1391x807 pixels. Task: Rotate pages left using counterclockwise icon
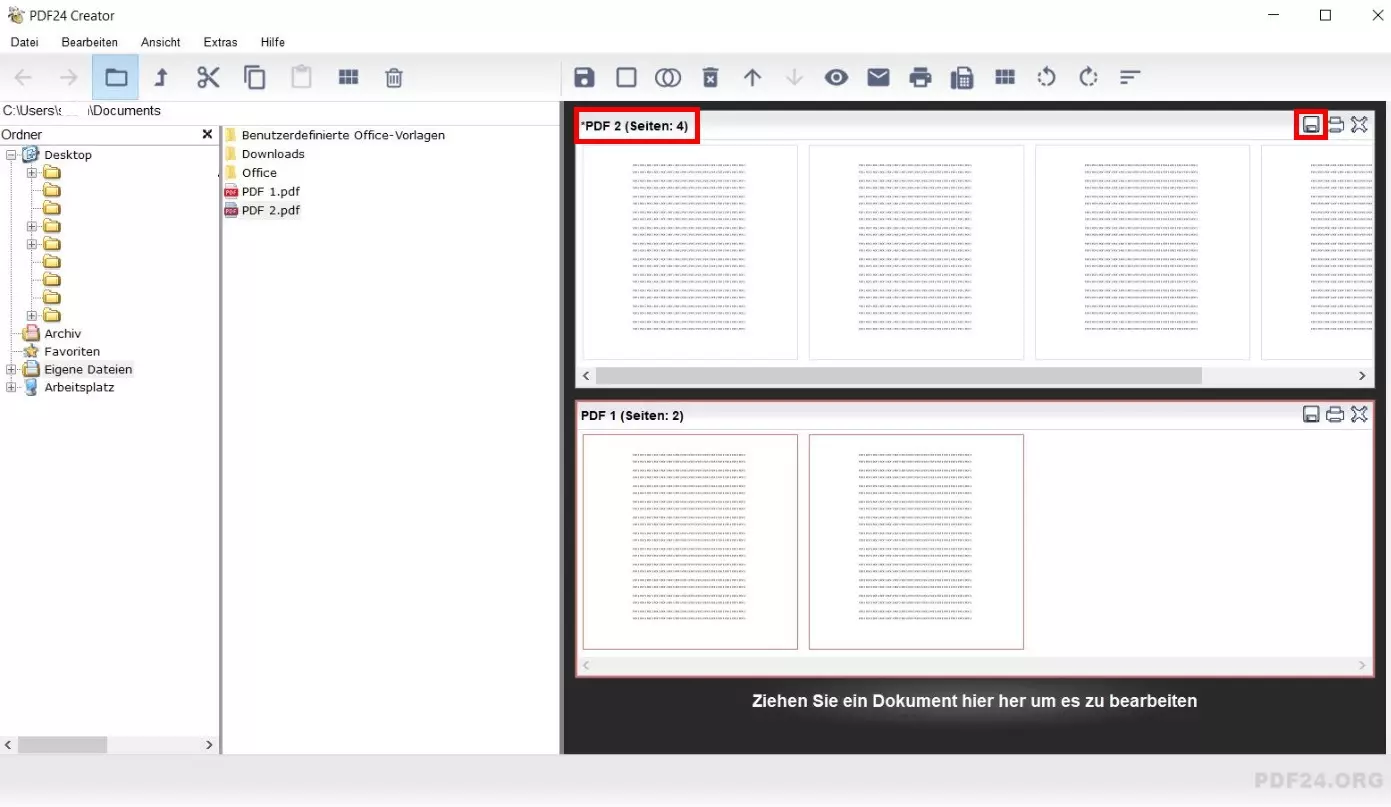click(x=1046, y=78)
